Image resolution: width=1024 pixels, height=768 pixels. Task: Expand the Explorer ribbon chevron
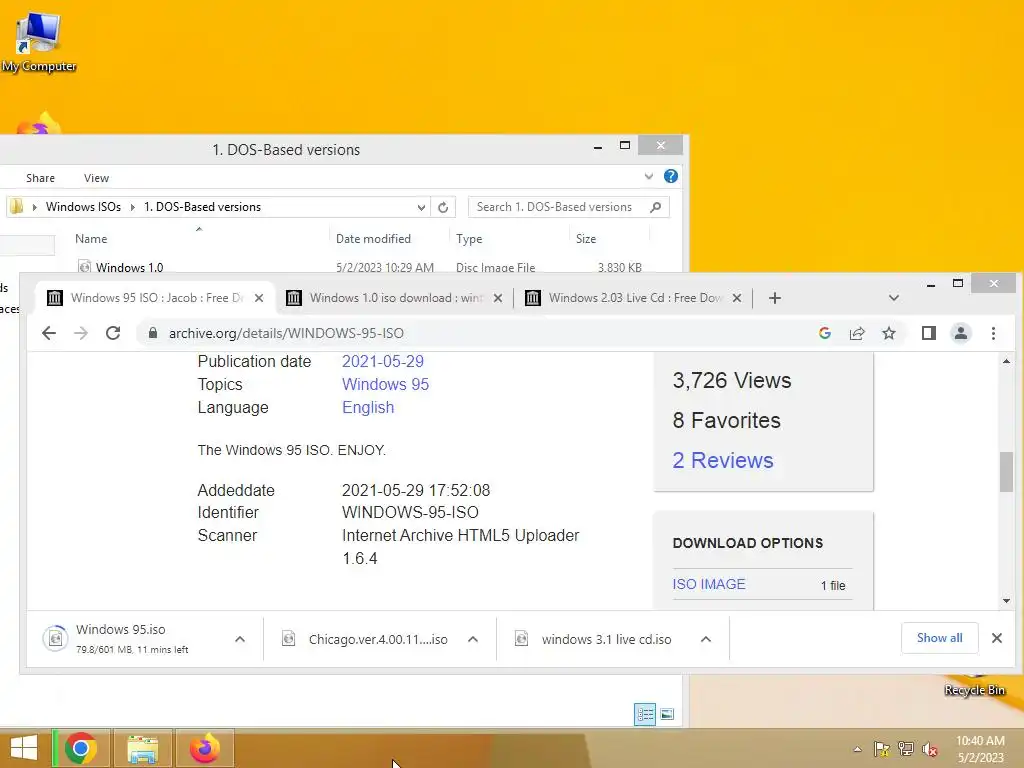coord(648,176)
